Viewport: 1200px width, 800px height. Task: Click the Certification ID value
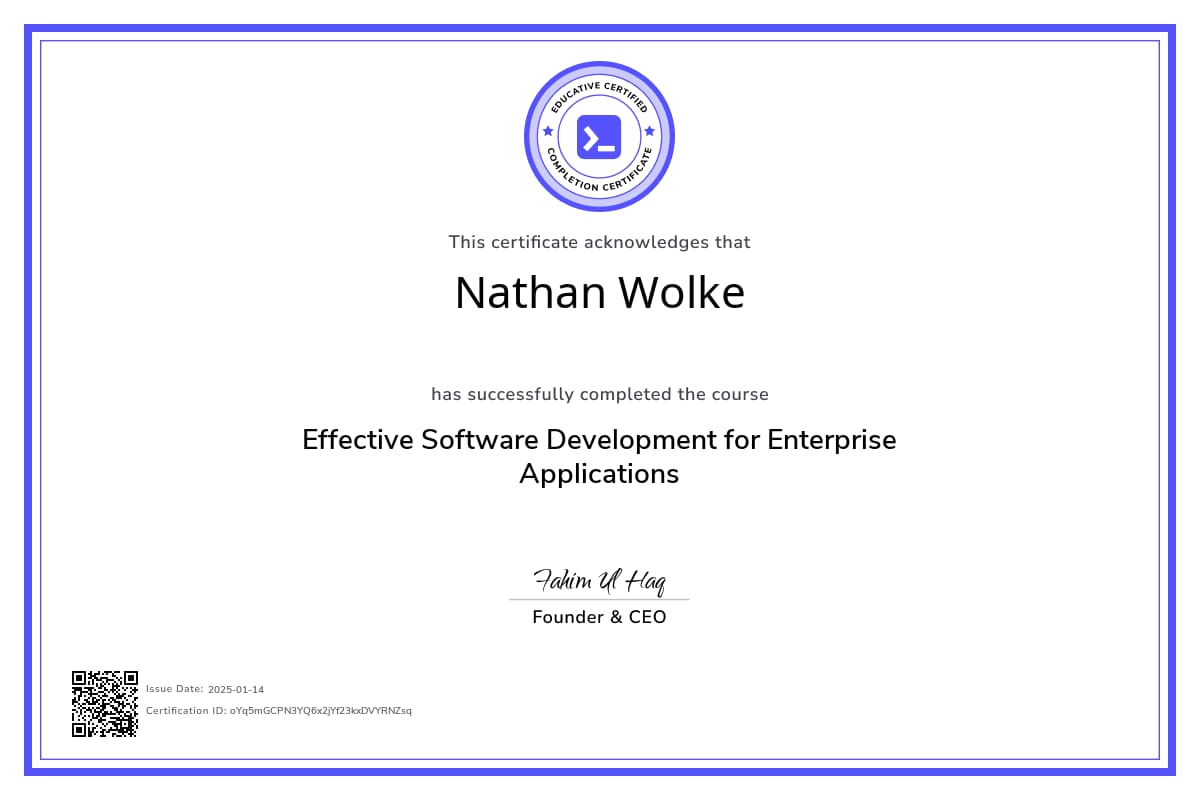point(321,711)
